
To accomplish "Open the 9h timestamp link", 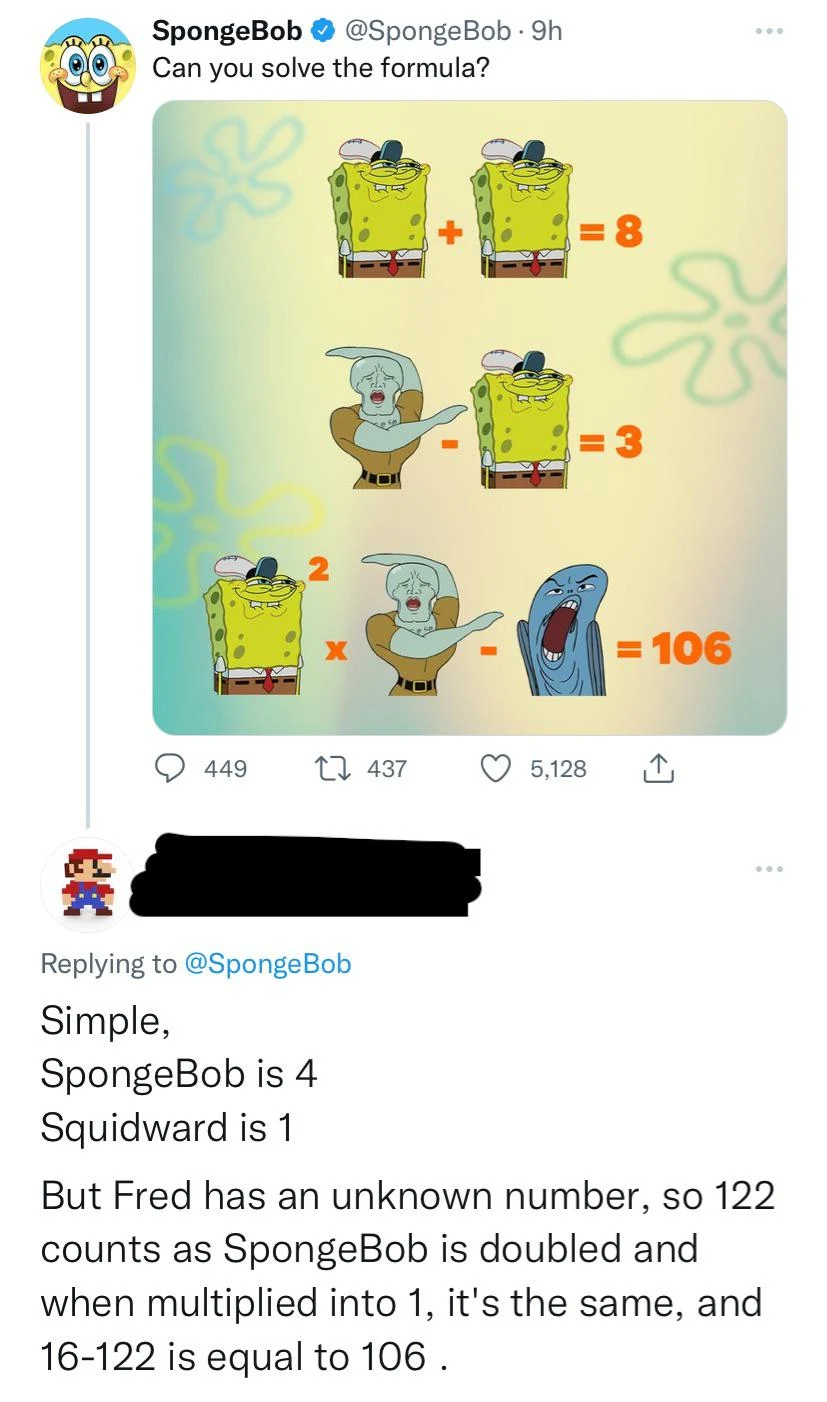I will pos(548,32).
